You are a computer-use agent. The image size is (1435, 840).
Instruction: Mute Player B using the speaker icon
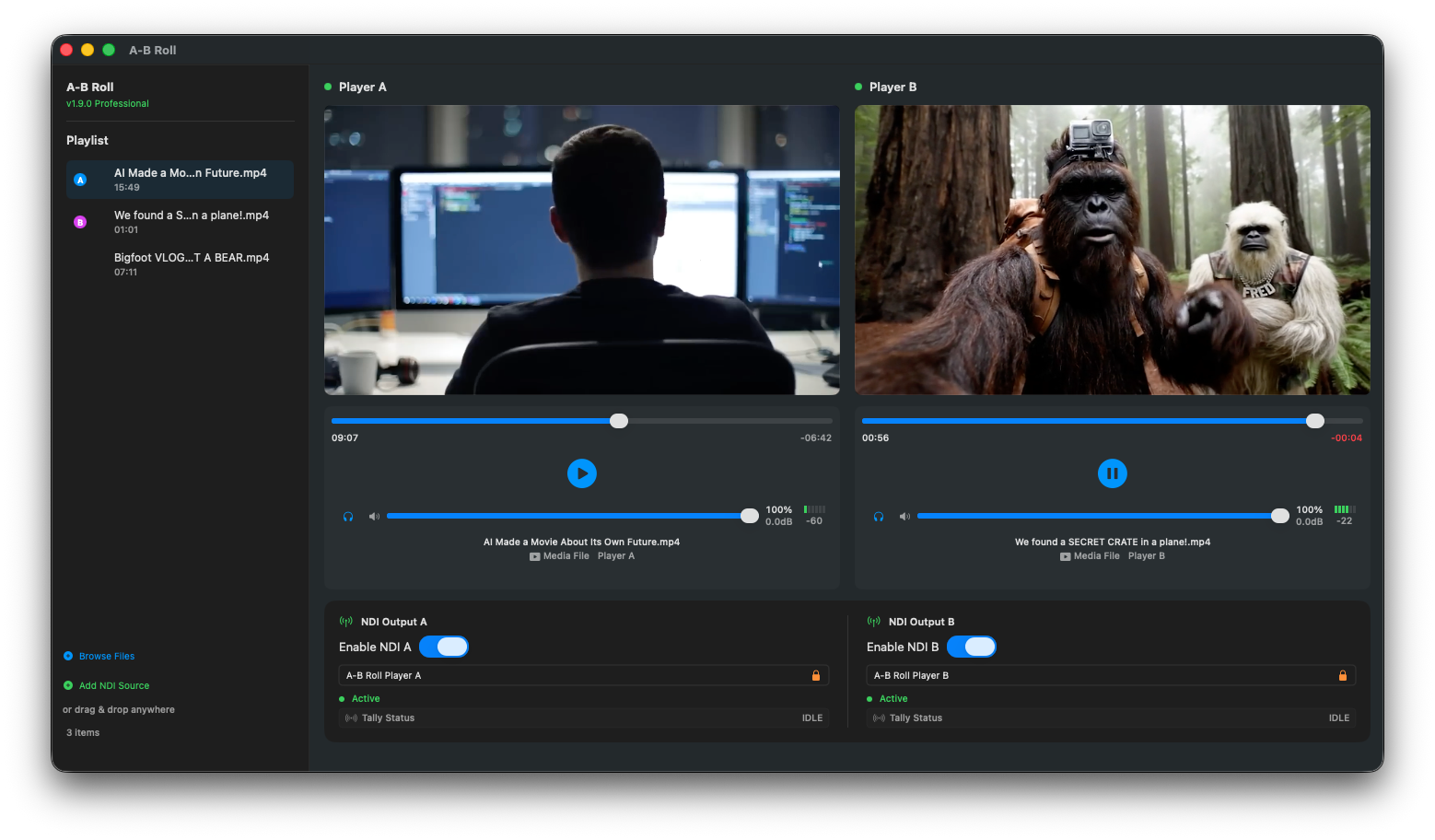904,517
